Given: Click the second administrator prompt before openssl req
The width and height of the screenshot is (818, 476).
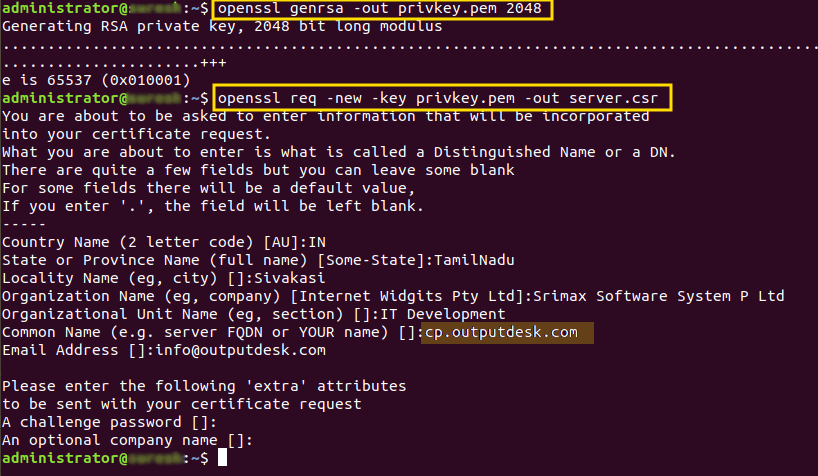Looking at the screenshot, I should coord(105,98).
